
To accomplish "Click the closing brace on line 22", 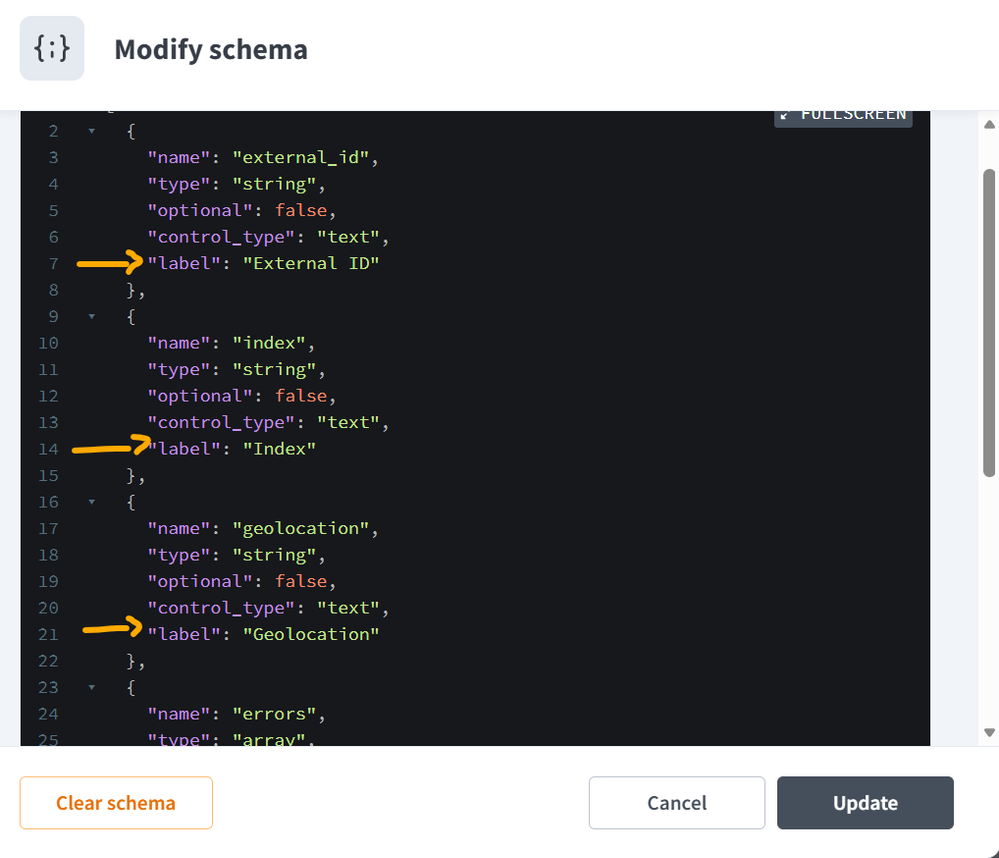I will (x=131, y=661).
